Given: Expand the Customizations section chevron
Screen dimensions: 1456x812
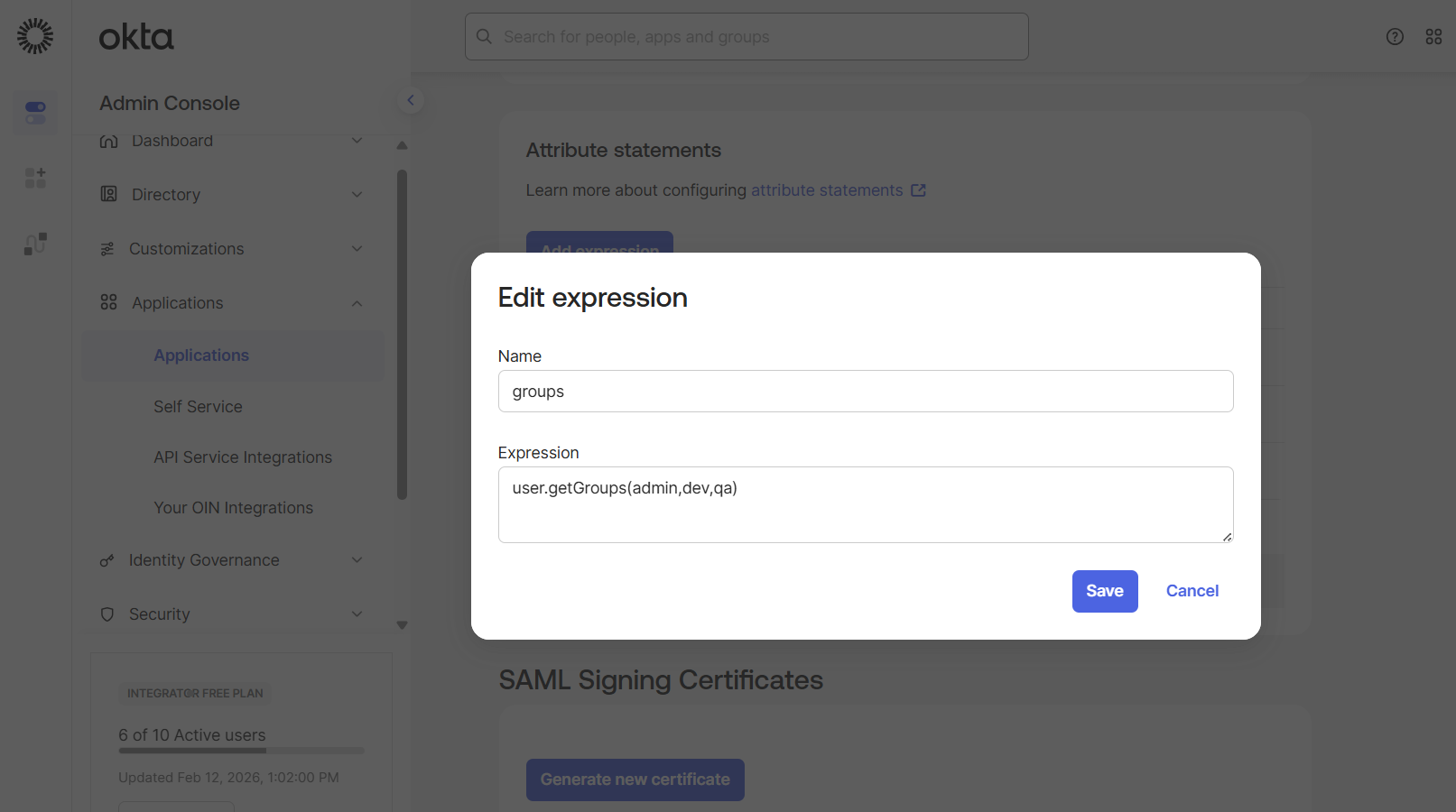Looking at the screenshot, I should tap(357, 249).
